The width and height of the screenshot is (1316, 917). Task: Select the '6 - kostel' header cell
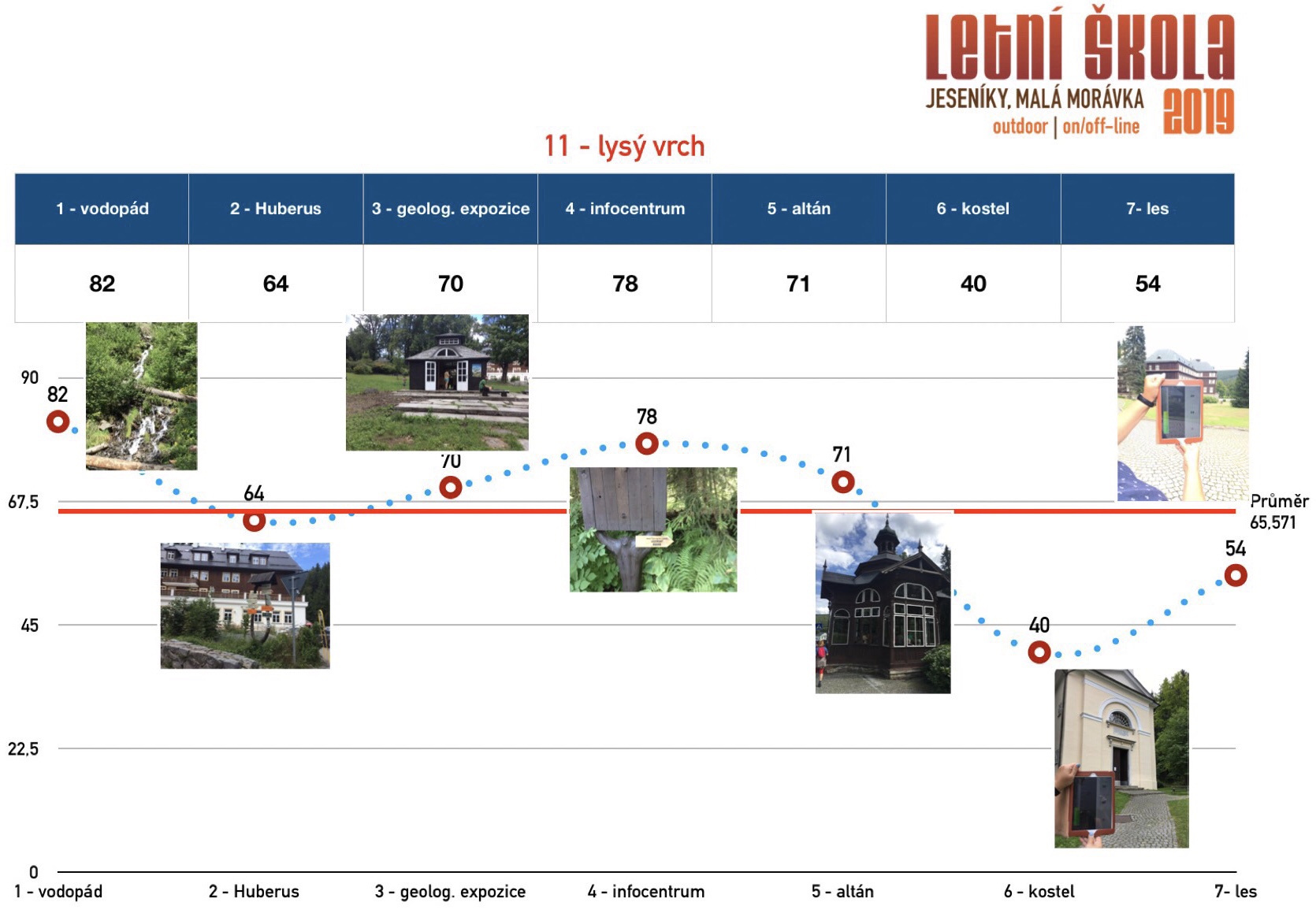pyautogui.click(x=972, y=209)
